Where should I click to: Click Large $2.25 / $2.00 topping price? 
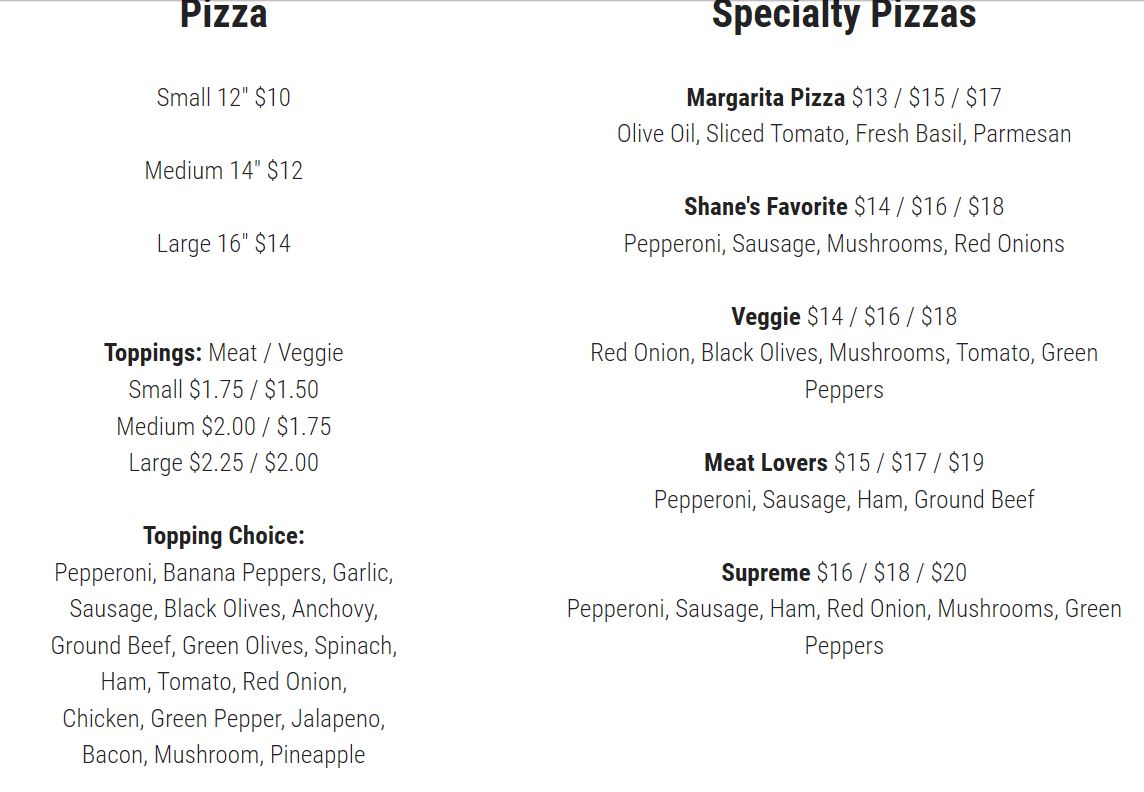point(223,463)
